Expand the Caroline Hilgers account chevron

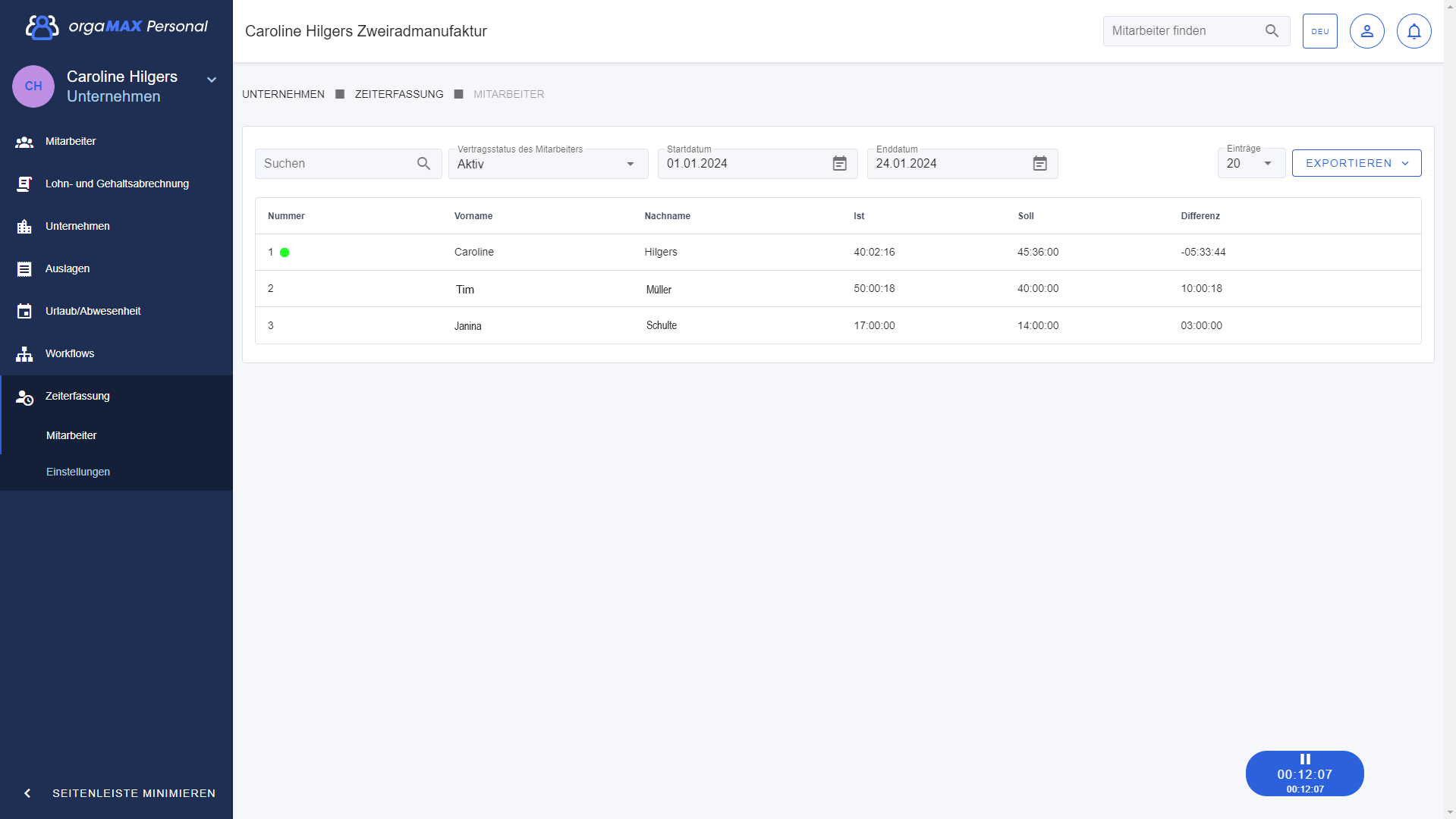tap(212, 80)
